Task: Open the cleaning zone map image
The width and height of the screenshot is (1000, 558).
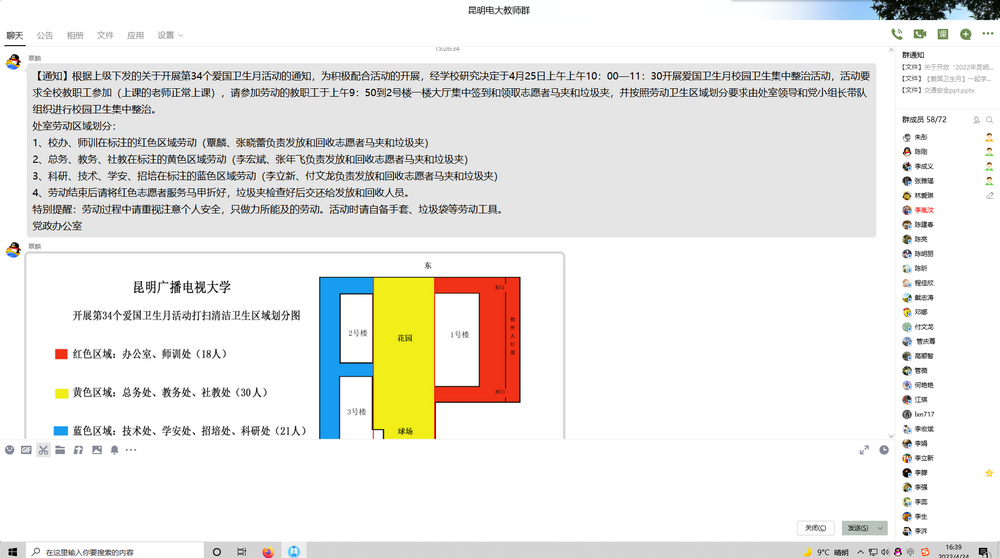Action: click(295, 346)
